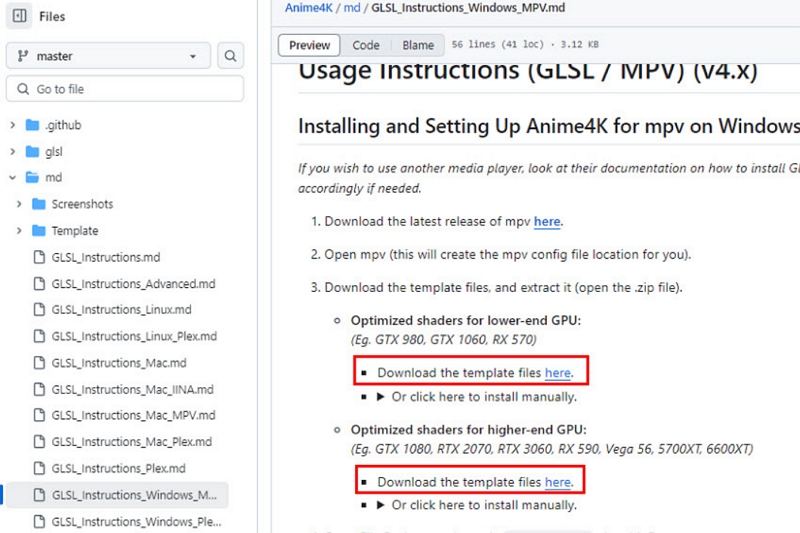Click file icon of GLSL_Instructions.md
This screenshot has width=800, height=533.
(x=39, y=257)
